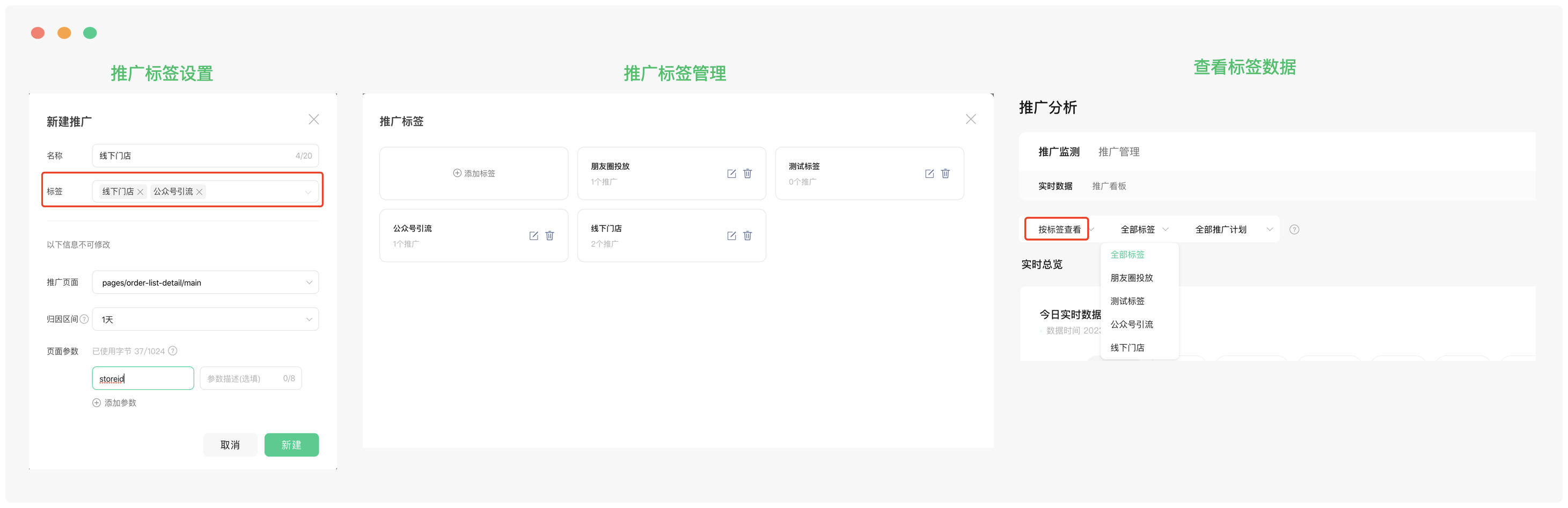Delete the 朋友圈投放 tag
Screen dimensions: 1568x508
tap(748, 173)
